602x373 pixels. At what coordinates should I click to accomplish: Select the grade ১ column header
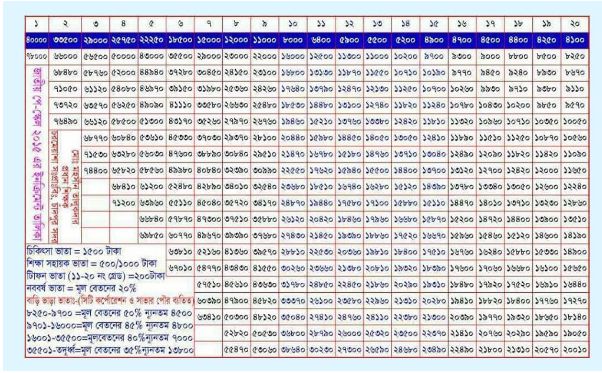[37, 24]
